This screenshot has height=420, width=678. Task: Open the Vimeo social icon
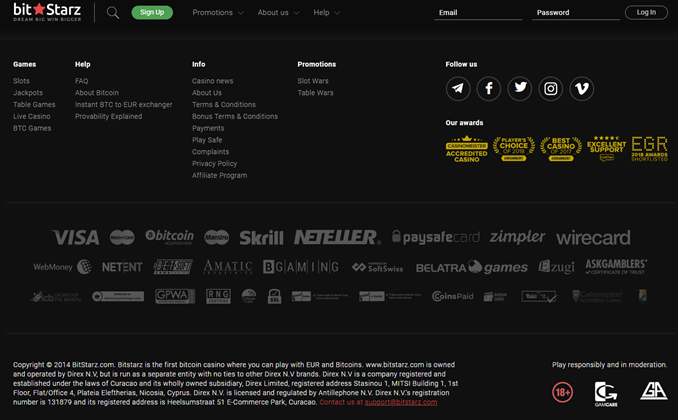tap(582, 89)
